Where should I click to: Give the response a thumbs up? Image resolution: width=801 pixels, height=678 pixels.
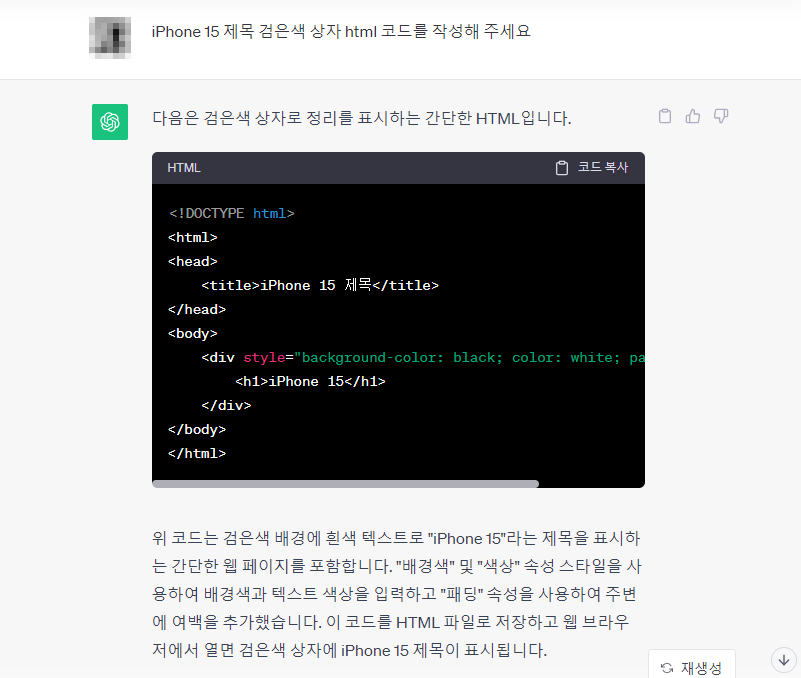coord(693,116)
